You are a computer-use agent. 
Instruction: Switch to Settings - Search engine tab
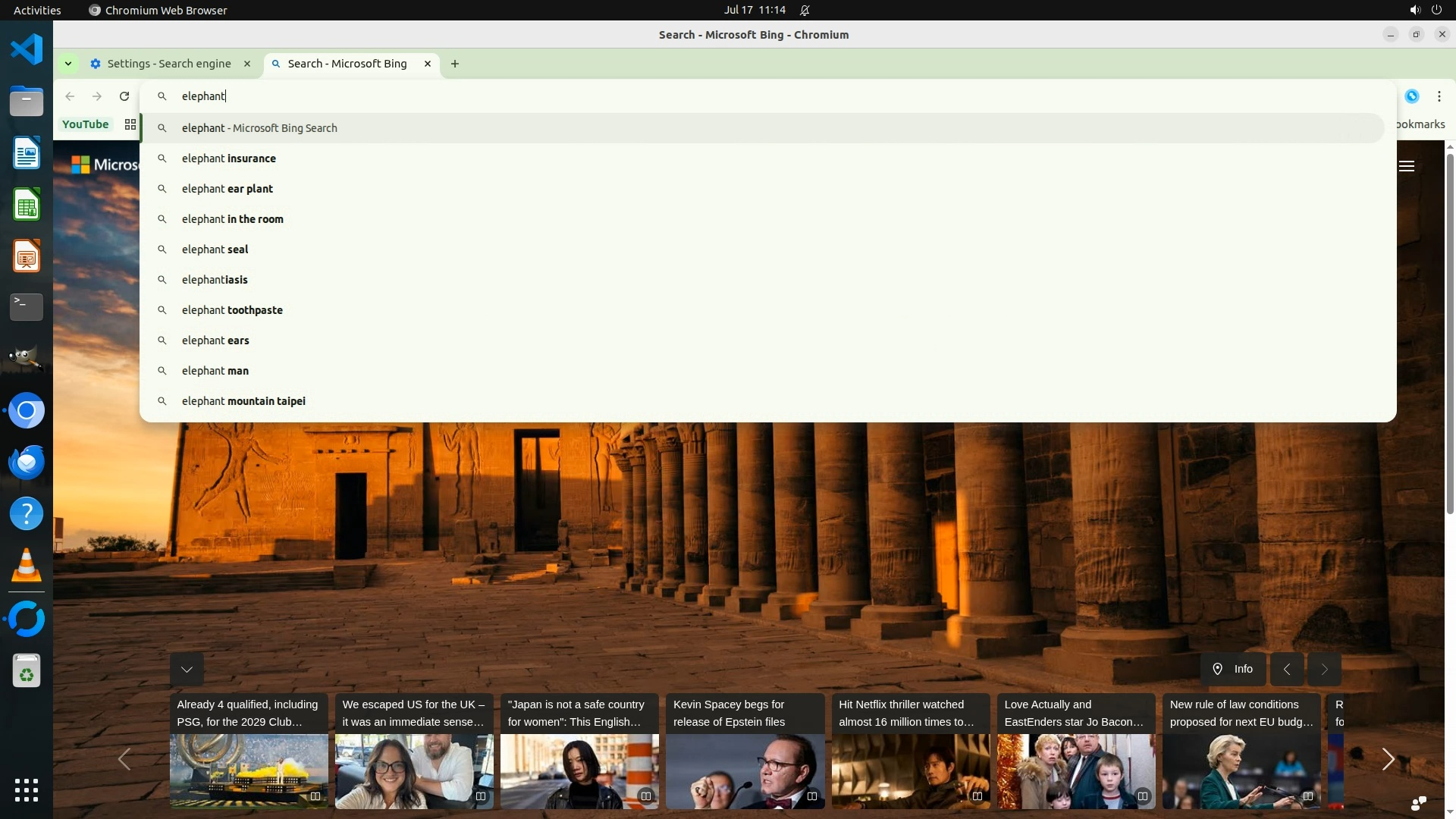[168, 64]
